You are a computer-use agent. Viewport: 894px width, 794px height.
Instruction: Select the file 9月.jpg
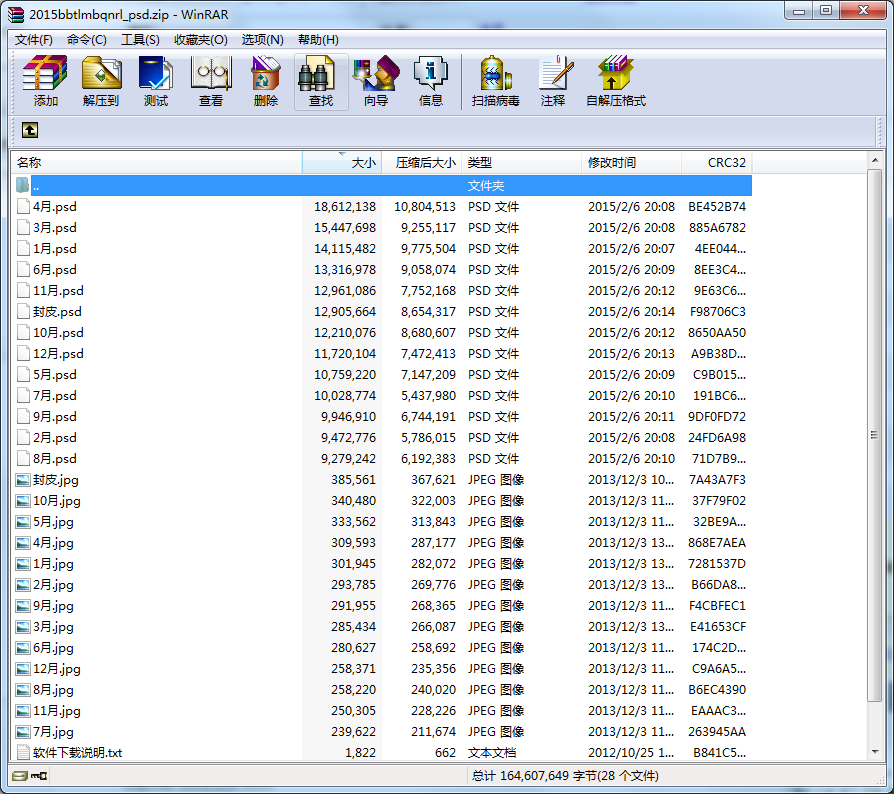coord(53,606)
